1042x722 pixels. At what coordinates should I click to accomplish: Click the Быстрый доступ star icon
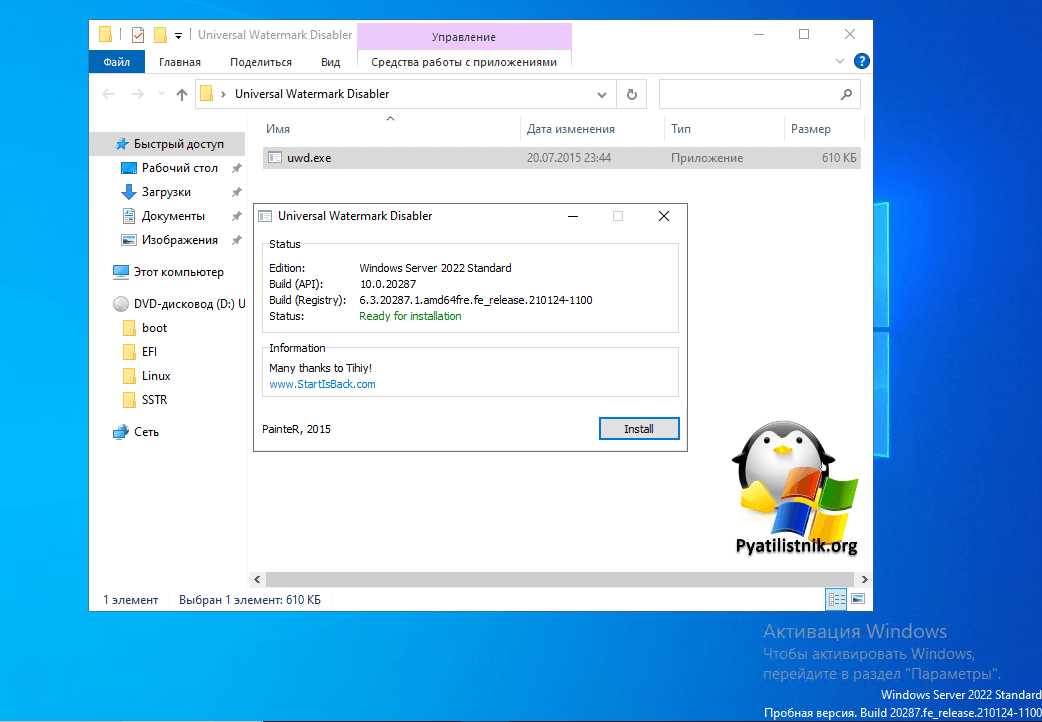tap(122, 144)
